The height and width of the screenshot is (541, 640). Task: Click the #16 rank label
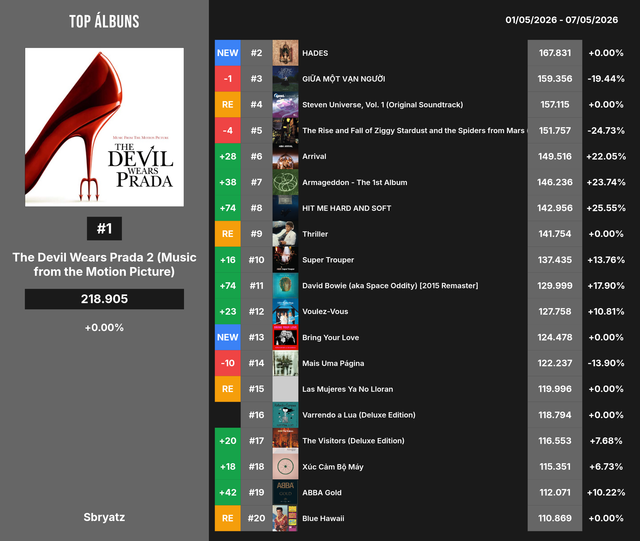[257, 415]
